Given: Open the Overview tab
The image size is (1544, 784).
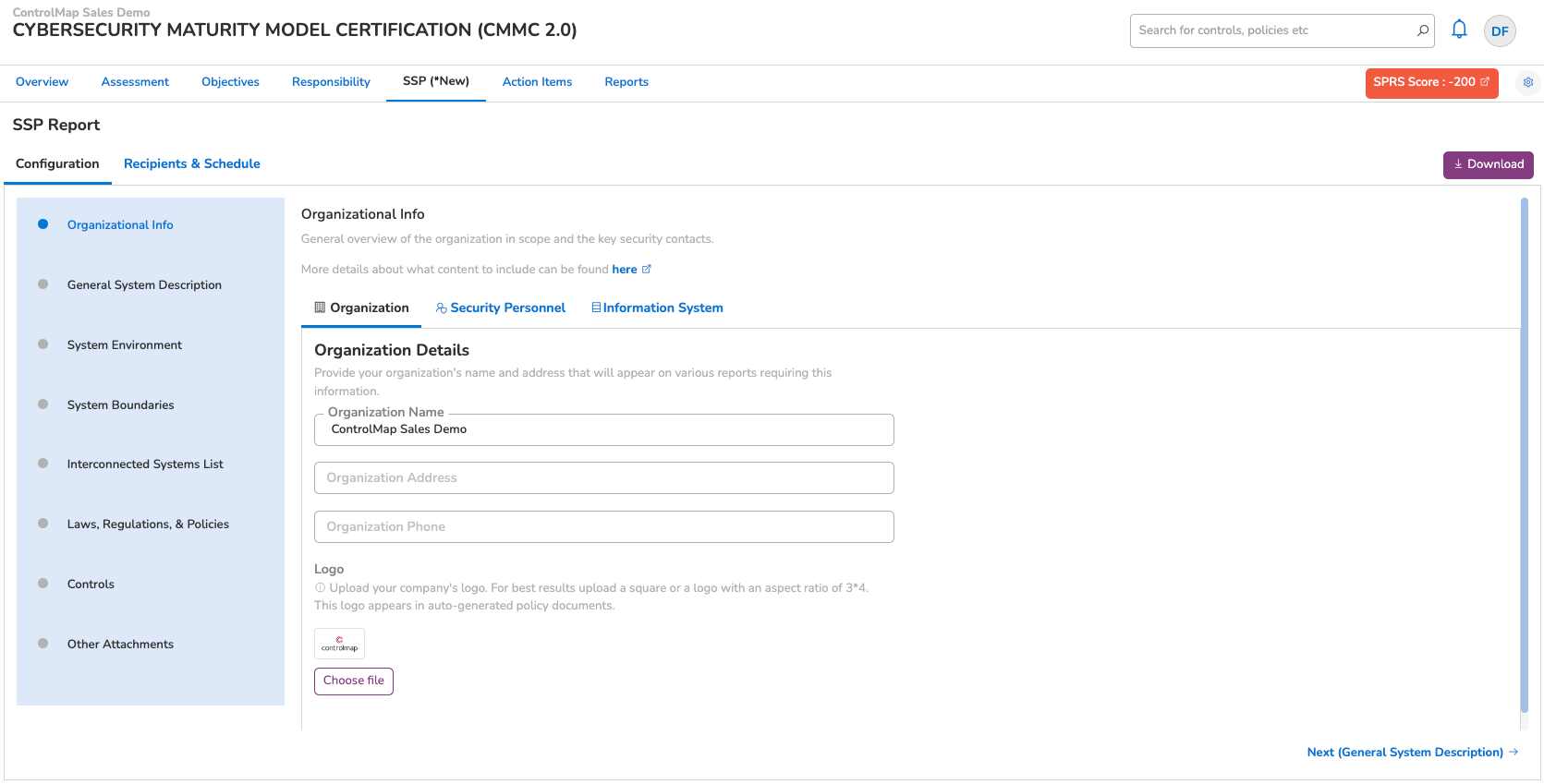Looking at the screenshot, I should tap(42, 82).
